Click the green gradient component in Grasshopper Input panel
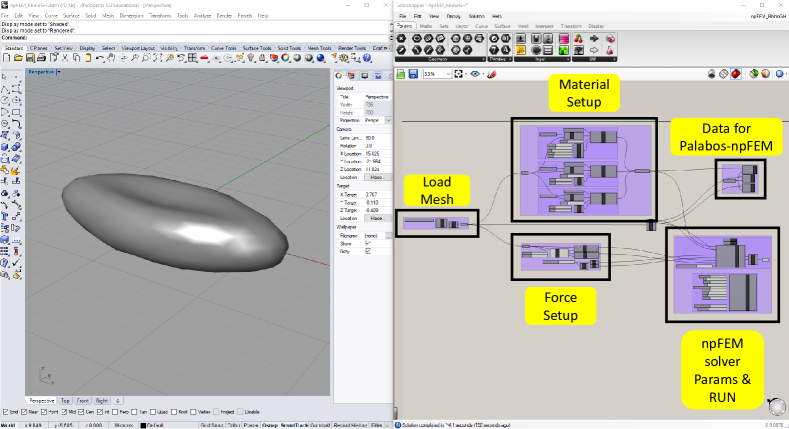 tap(564, 50)
